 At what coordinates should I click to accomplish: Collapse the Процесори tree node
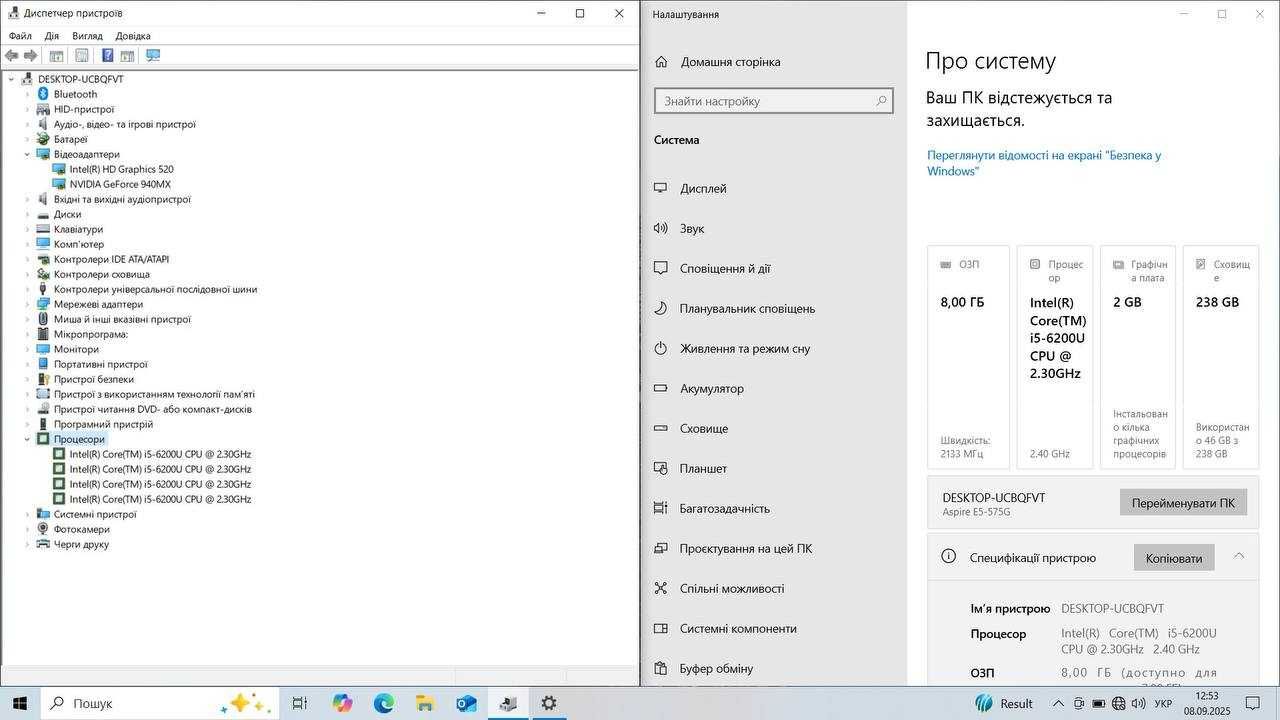[28, 439]
